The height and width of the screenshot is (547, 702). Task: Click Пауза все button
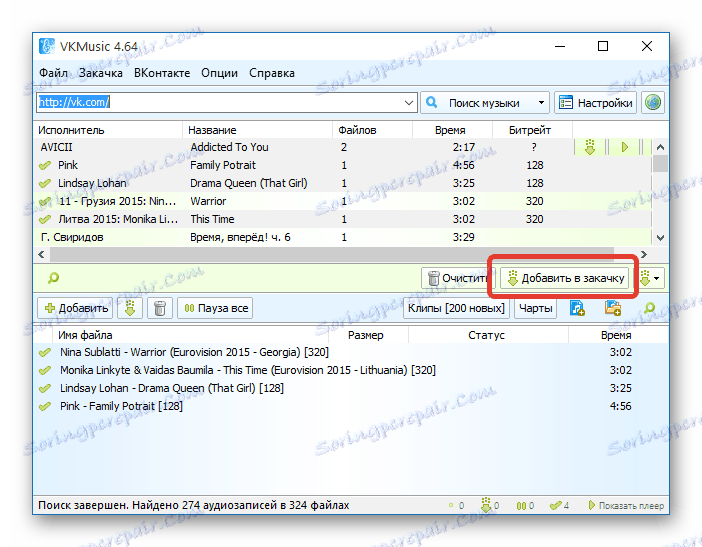coord(215,308)
